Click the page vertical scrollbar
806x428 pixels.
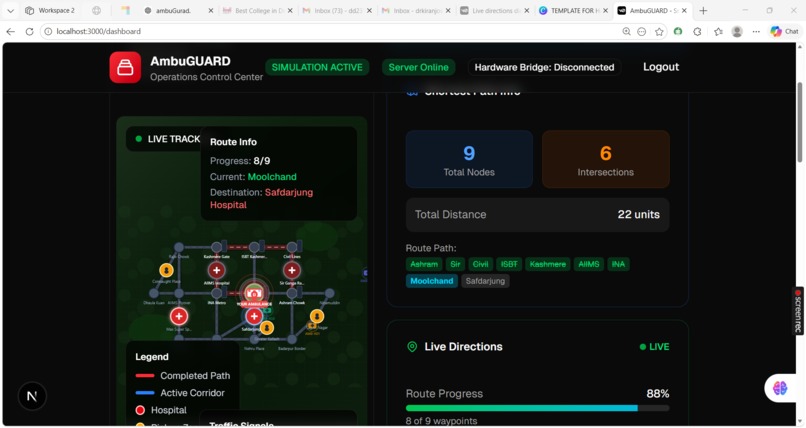(799, 123)
